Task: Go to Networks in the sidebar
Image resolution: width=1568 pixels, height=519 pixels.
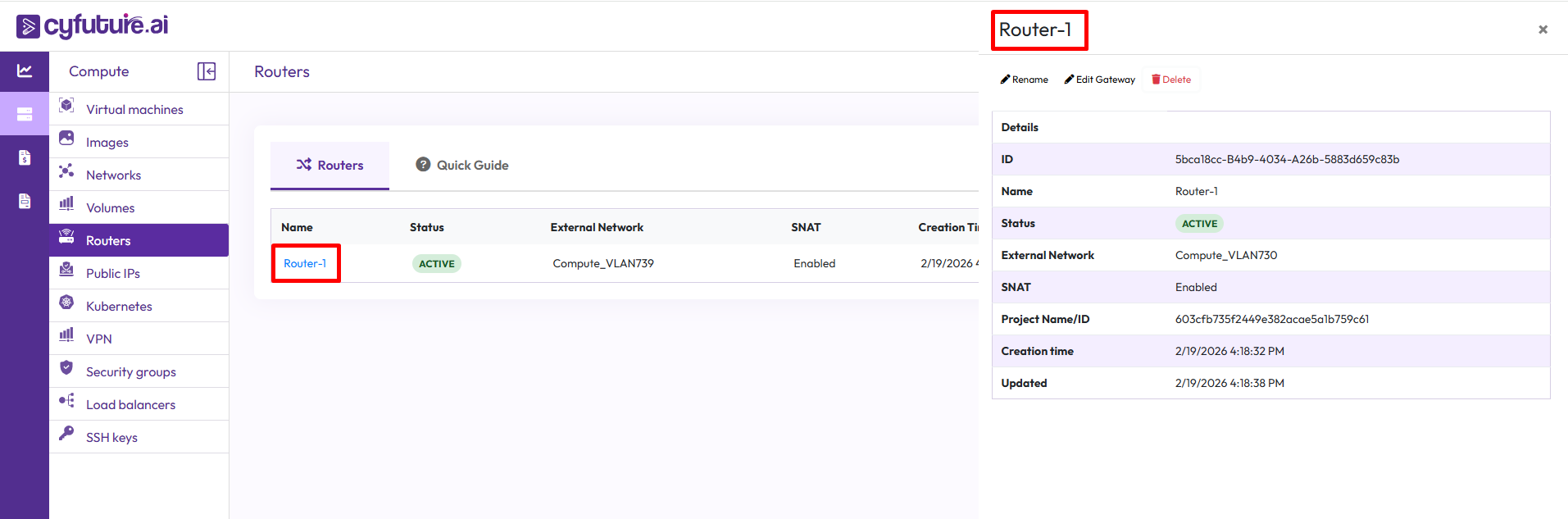Action: [113, 175]
